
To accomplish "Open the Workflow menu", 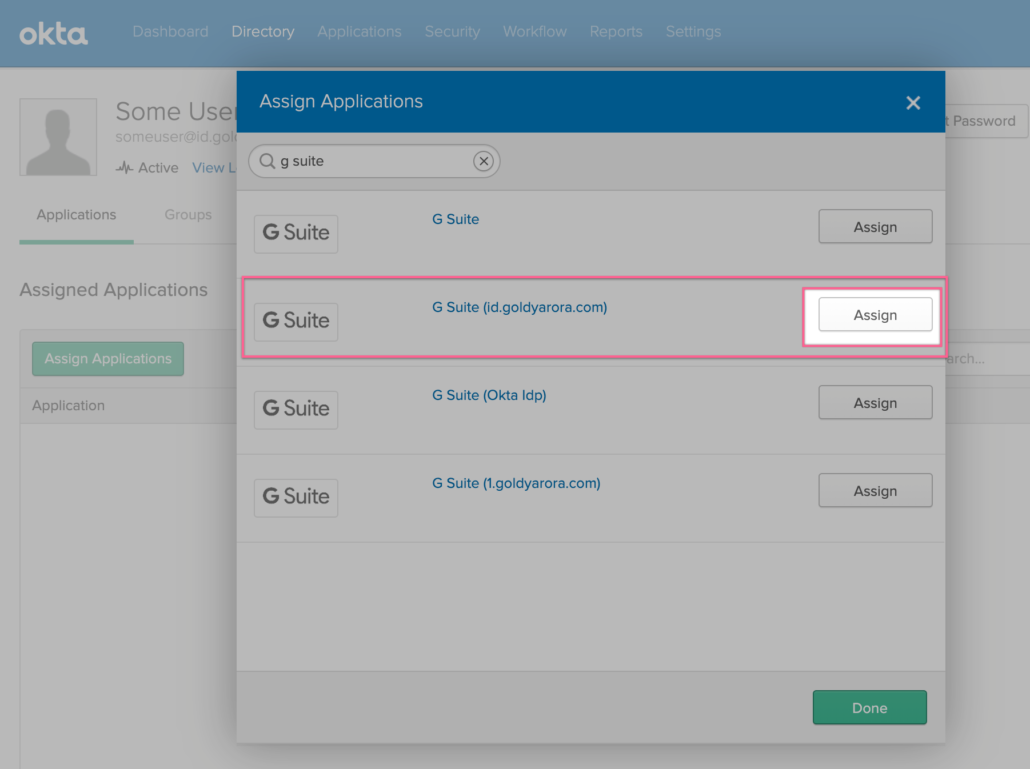I will [x=535, y=32].
